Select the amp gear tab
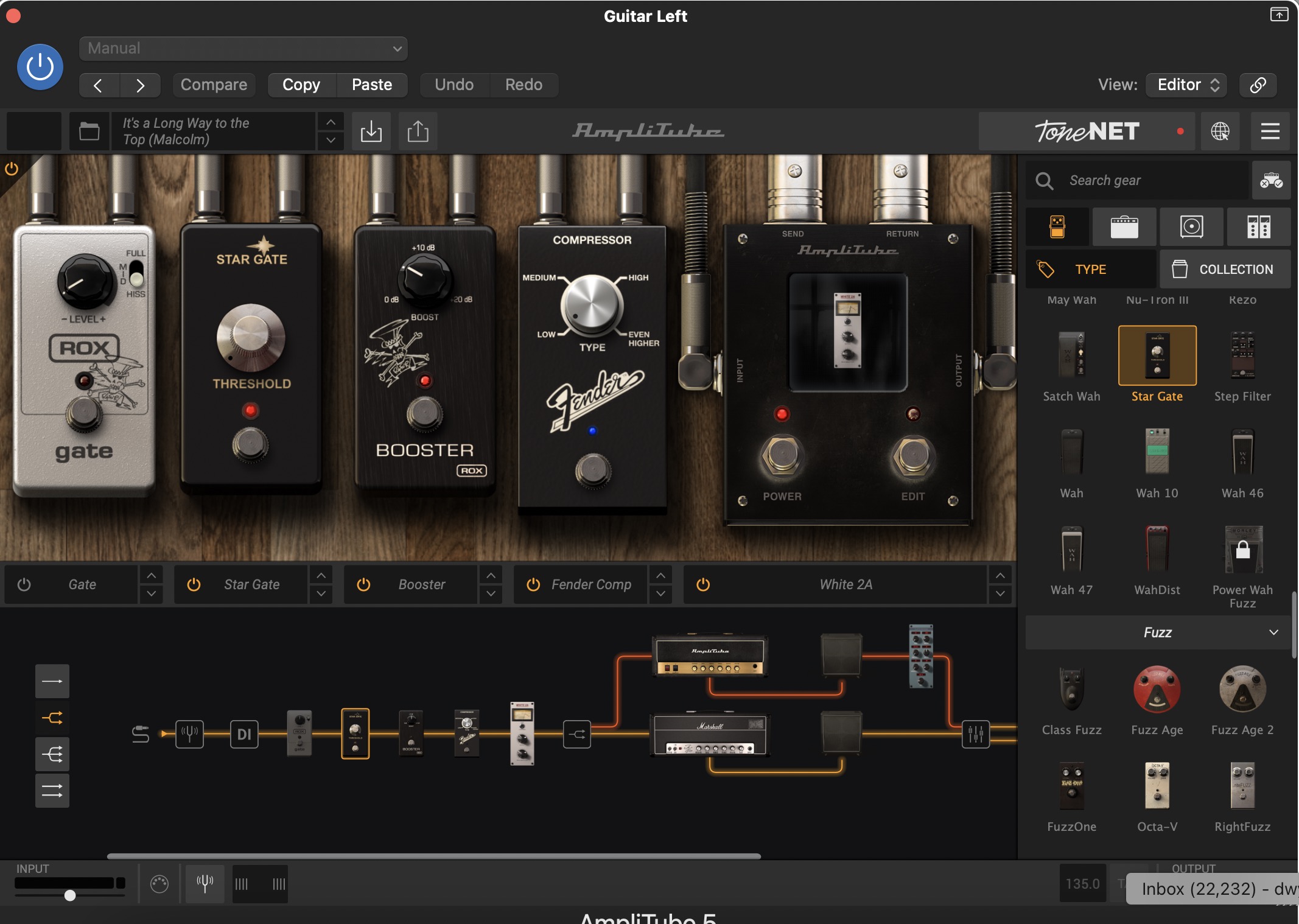This screenshot has height=924, width=1299. (x=1124, y=226)
